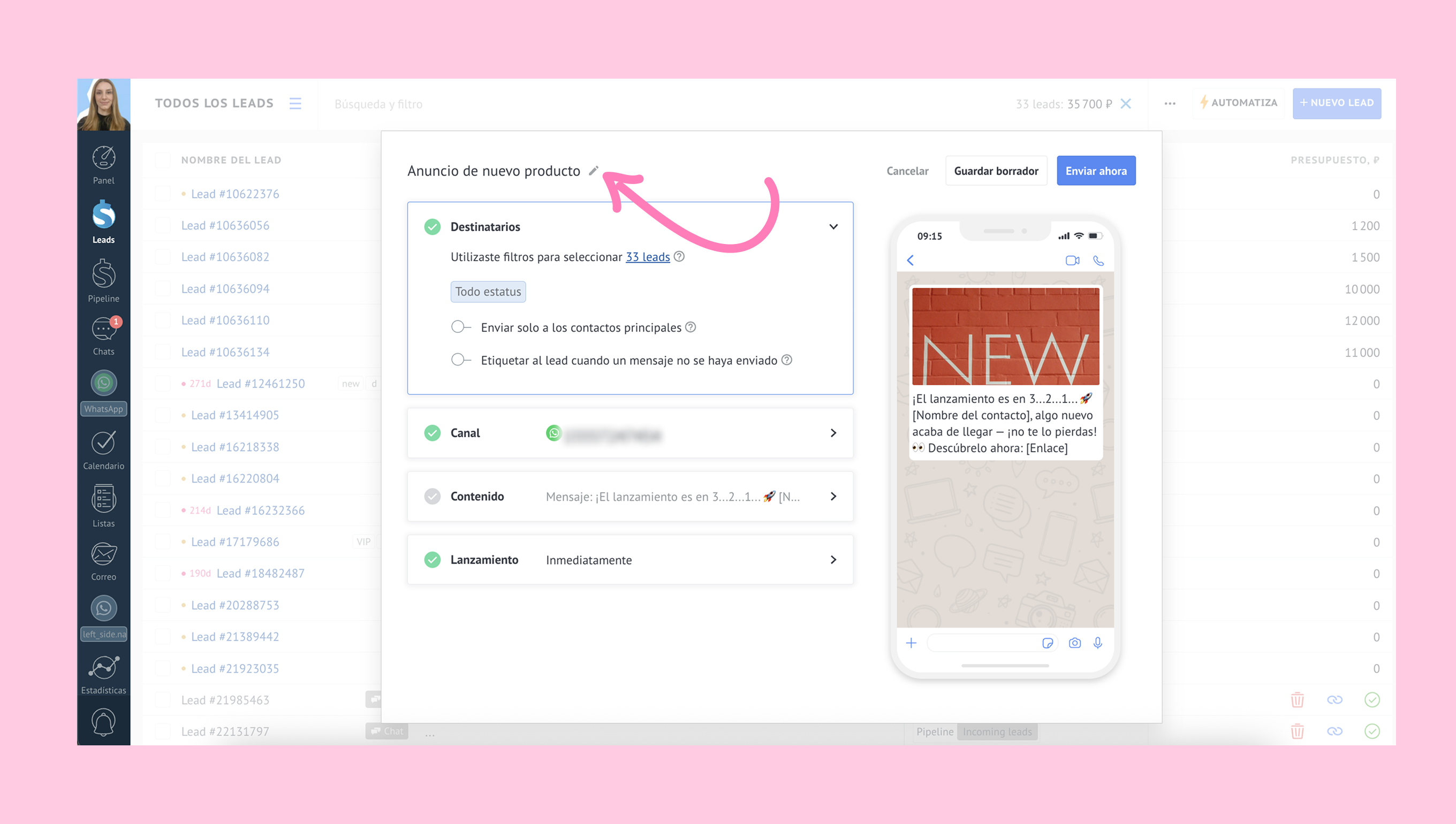Open the 33 leads link
Image resolution: width=1456 pixels, height=824 pixels.
648,257
